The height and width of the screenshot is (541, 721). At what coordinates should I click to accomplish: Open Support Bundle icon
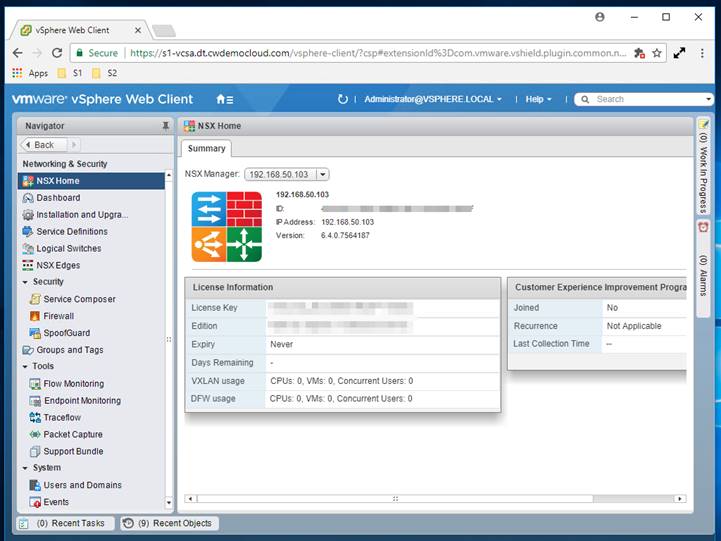coord(35,451)
